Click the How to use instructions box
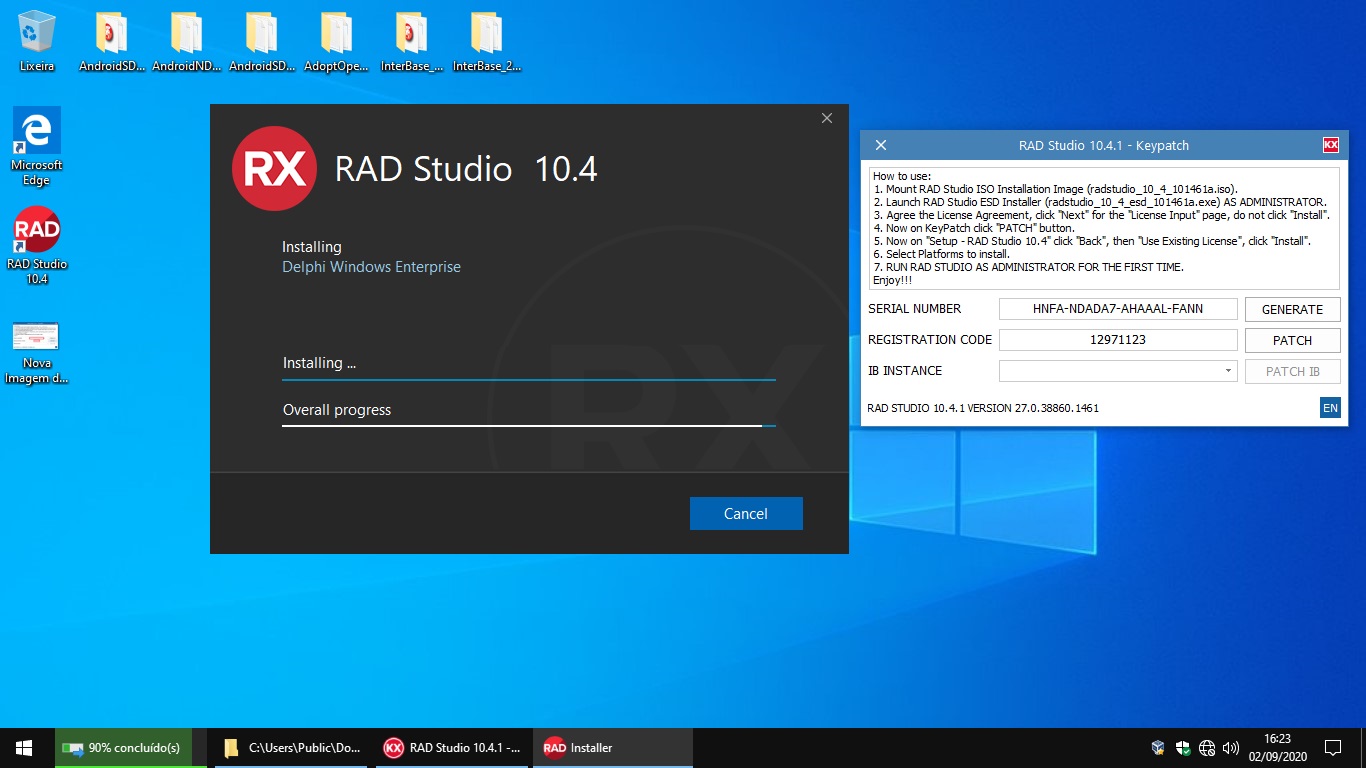The image size is (1366, 768). click(x=1104, y=228)
